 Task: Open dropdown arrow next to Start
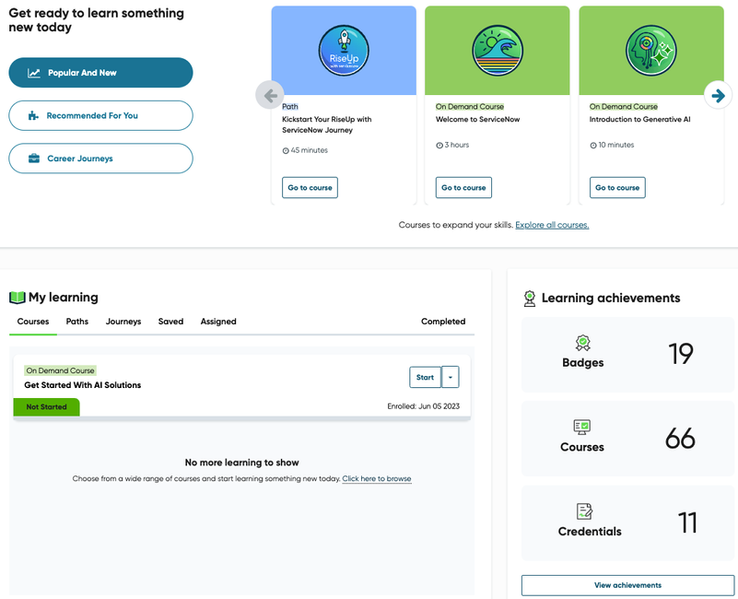point(450,377)
